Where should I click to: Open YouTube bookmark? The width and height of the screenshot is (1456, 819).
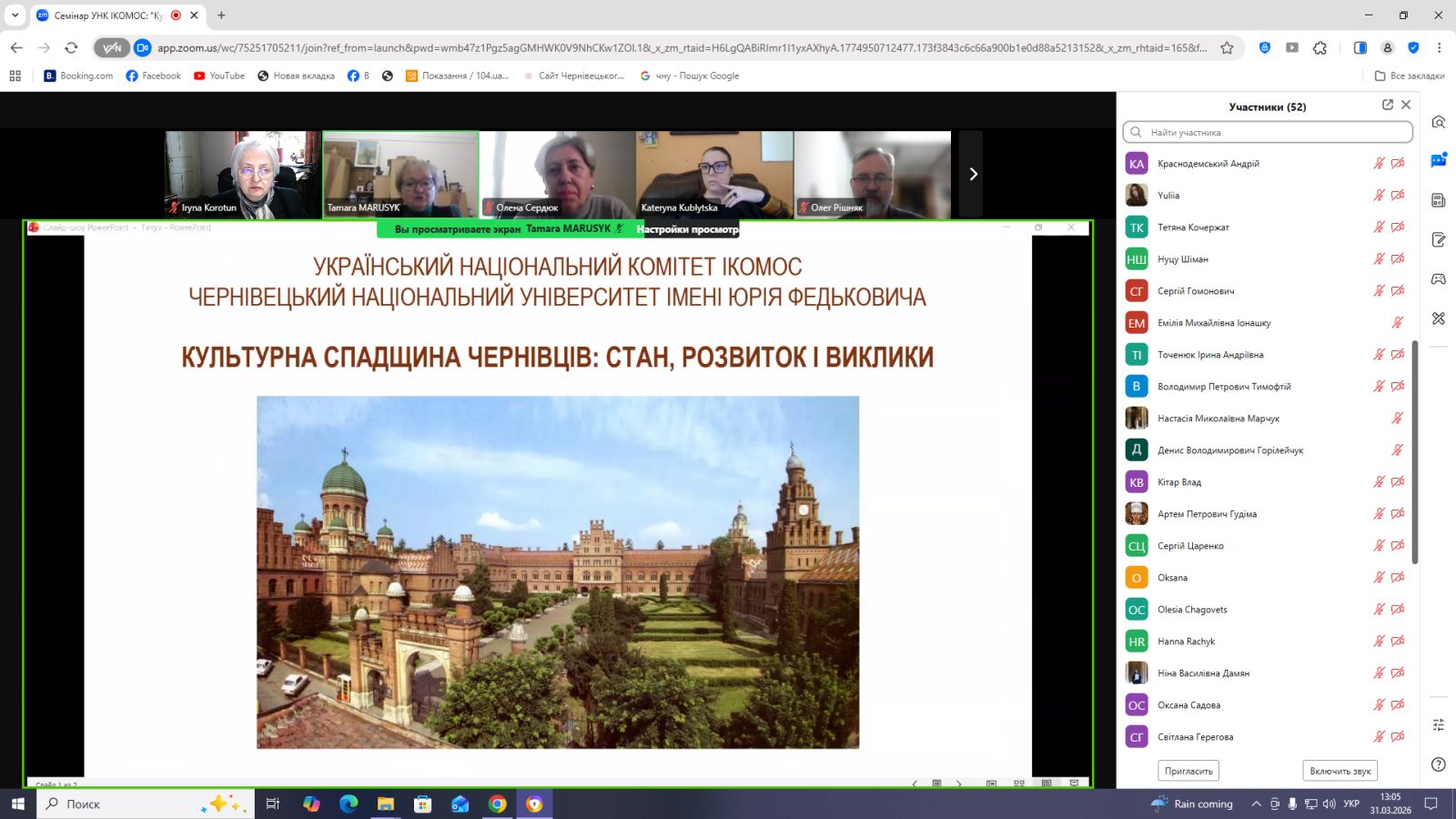(x=218, y=76)
